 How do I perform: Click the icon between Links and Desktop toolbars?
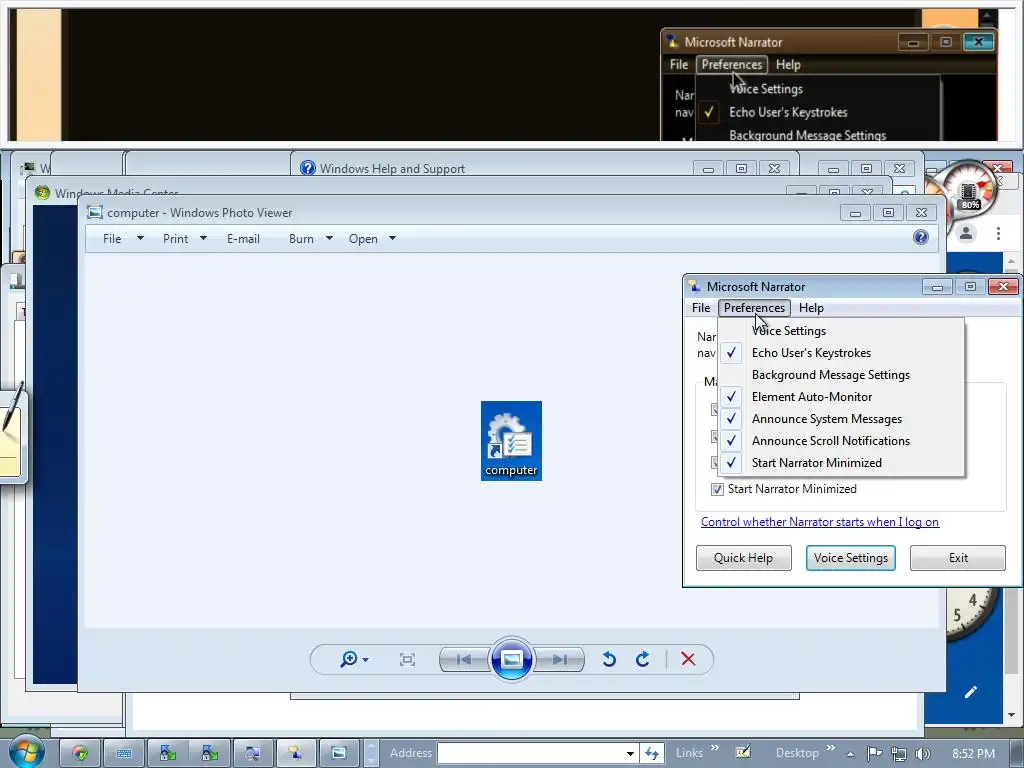coord(743,752)
